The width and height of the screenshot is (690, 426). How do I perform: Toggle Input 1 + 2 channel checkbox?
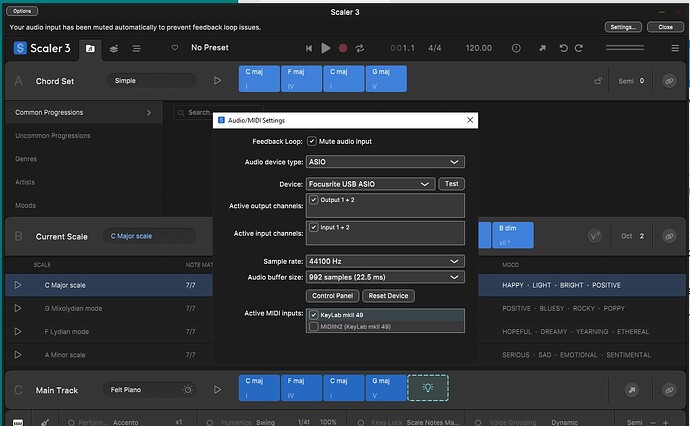314,228
